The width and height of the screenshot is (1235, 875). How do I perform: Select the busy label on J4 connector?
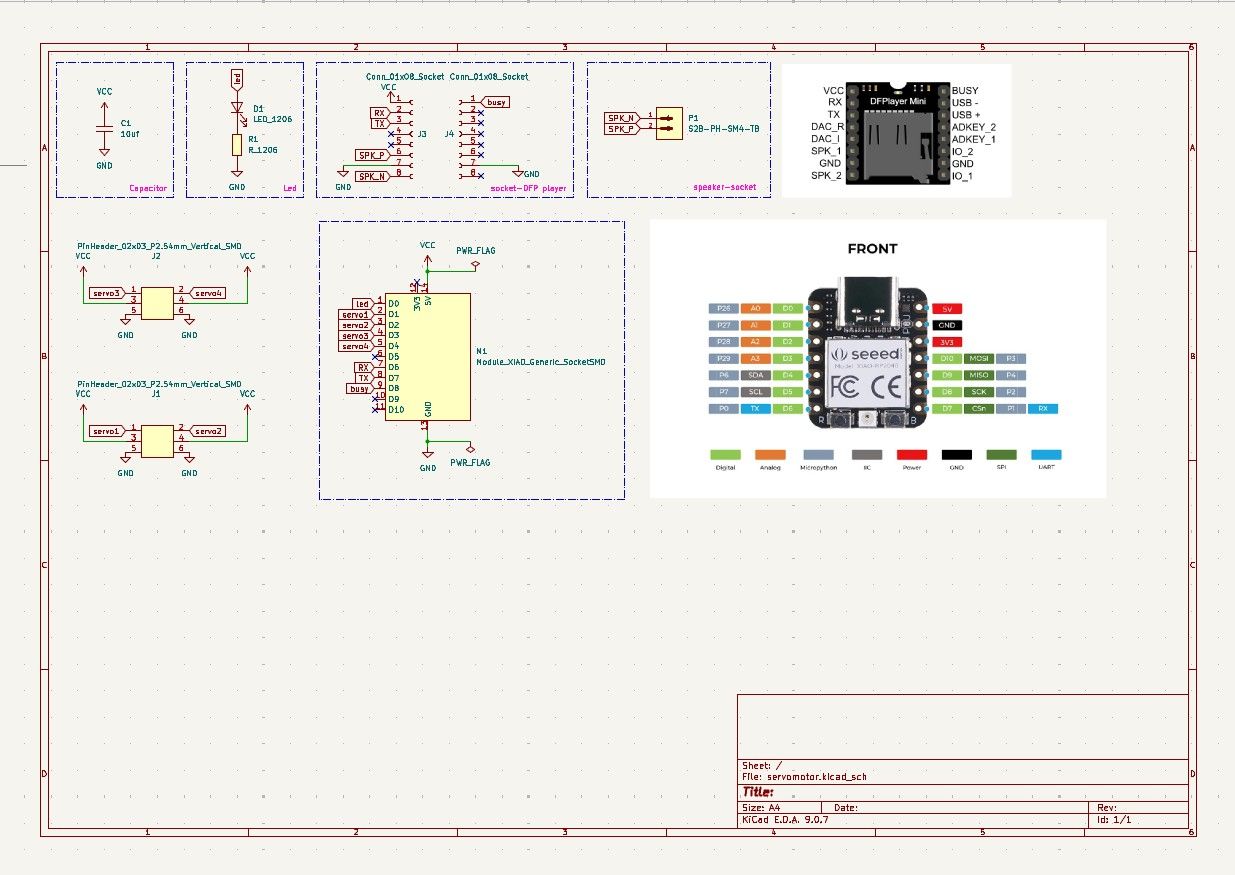pos(496,102)
